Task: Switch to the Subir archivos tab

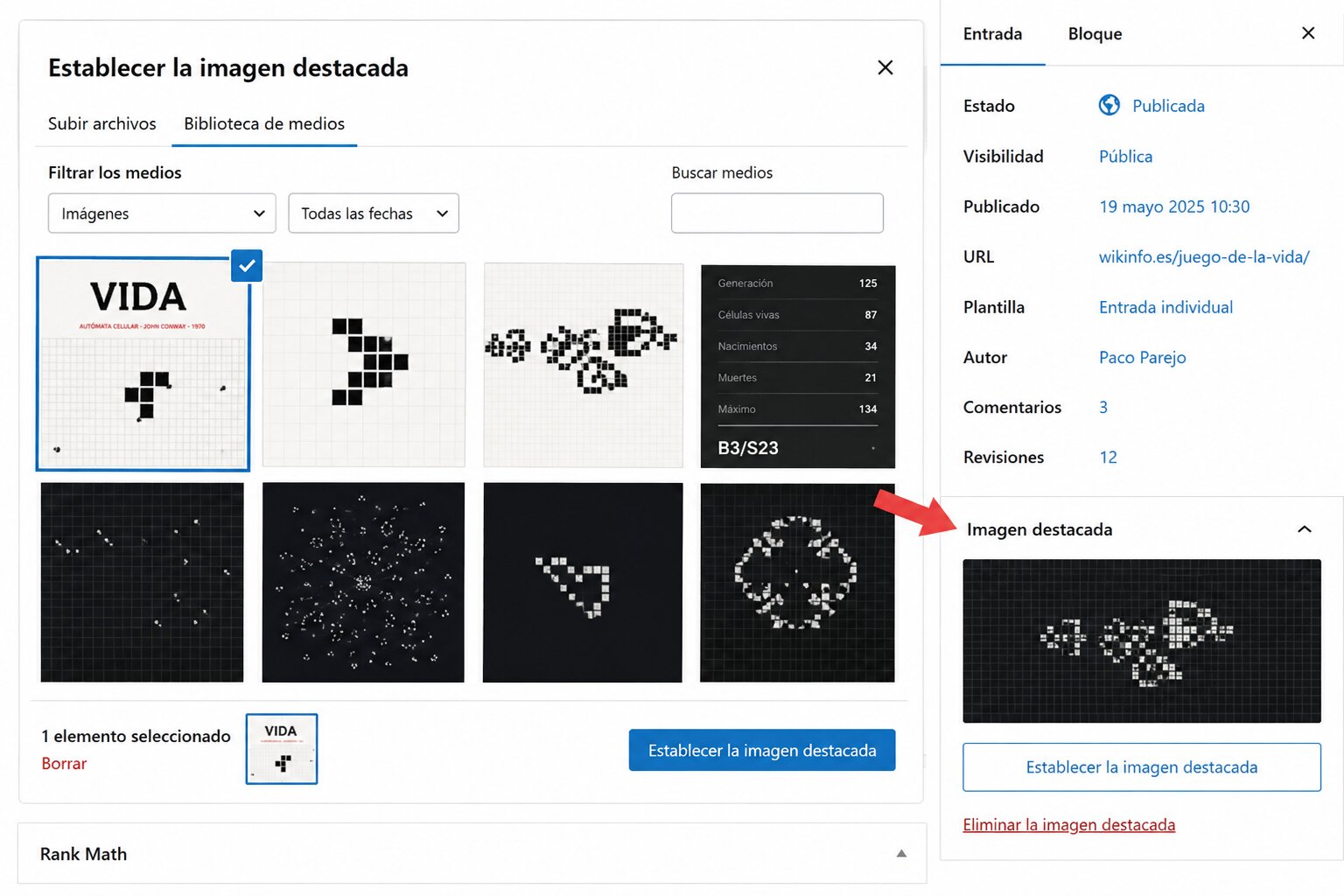Action: (x=101, y=123)
